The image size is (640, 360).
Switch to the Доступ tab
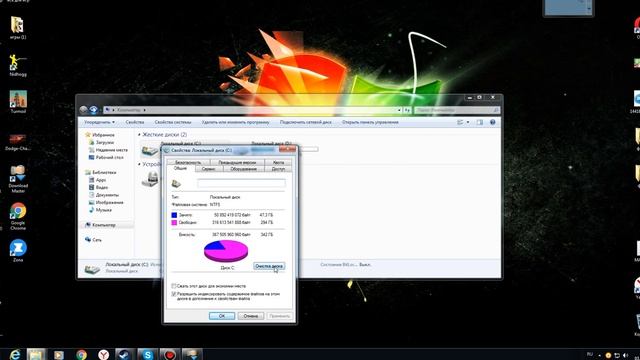[278, 169]
